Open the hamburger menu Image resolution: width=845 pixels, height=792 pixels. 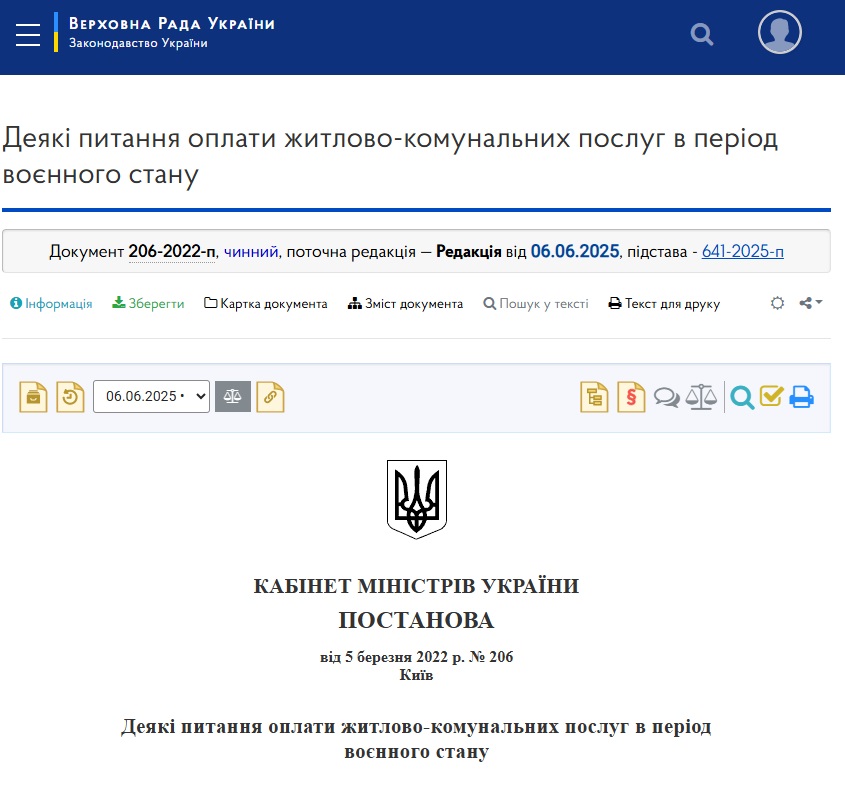[x=28, y=33]
